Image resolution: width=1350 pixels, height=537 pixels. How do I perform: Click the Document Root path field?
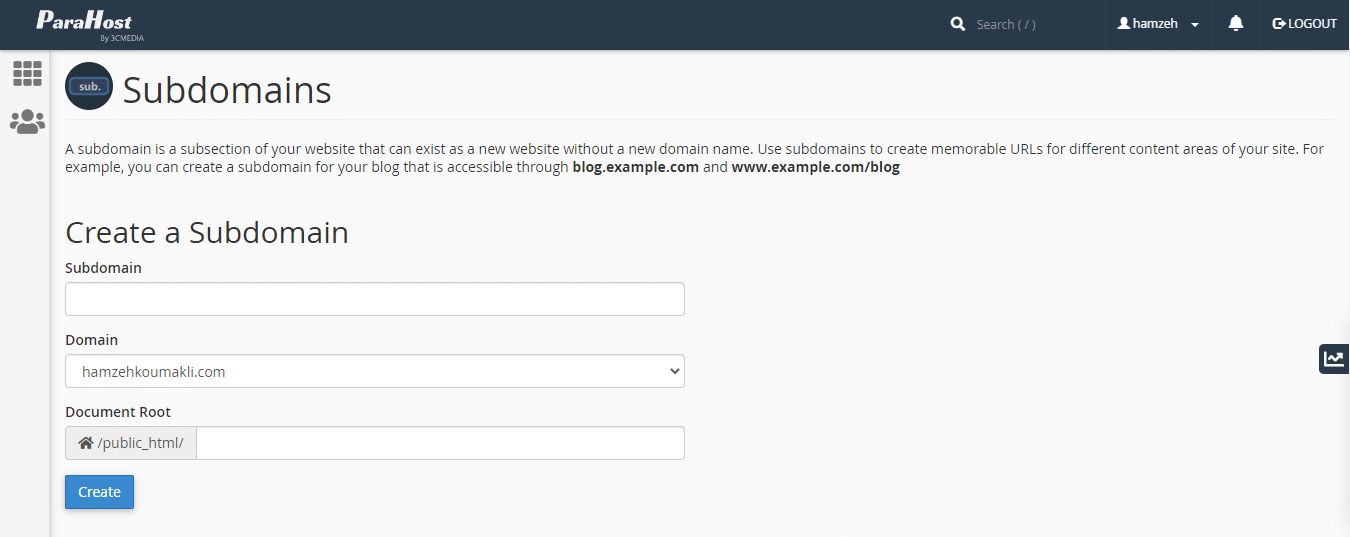(440, 443)
